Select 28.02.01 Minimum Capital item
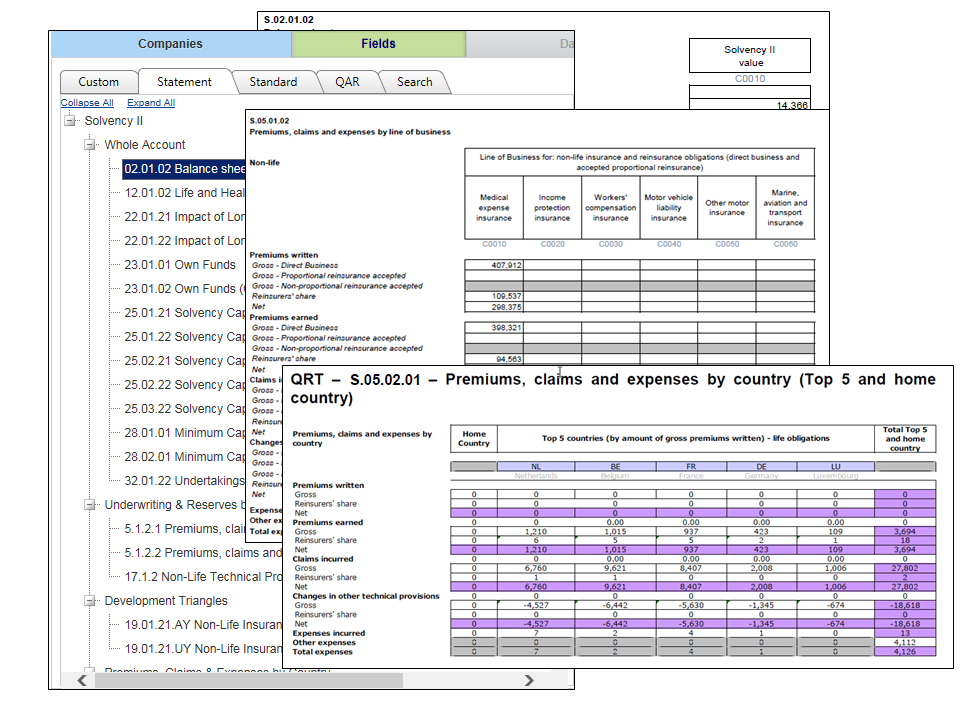Viewport: 960px width, 720px height. click(184, 457)
